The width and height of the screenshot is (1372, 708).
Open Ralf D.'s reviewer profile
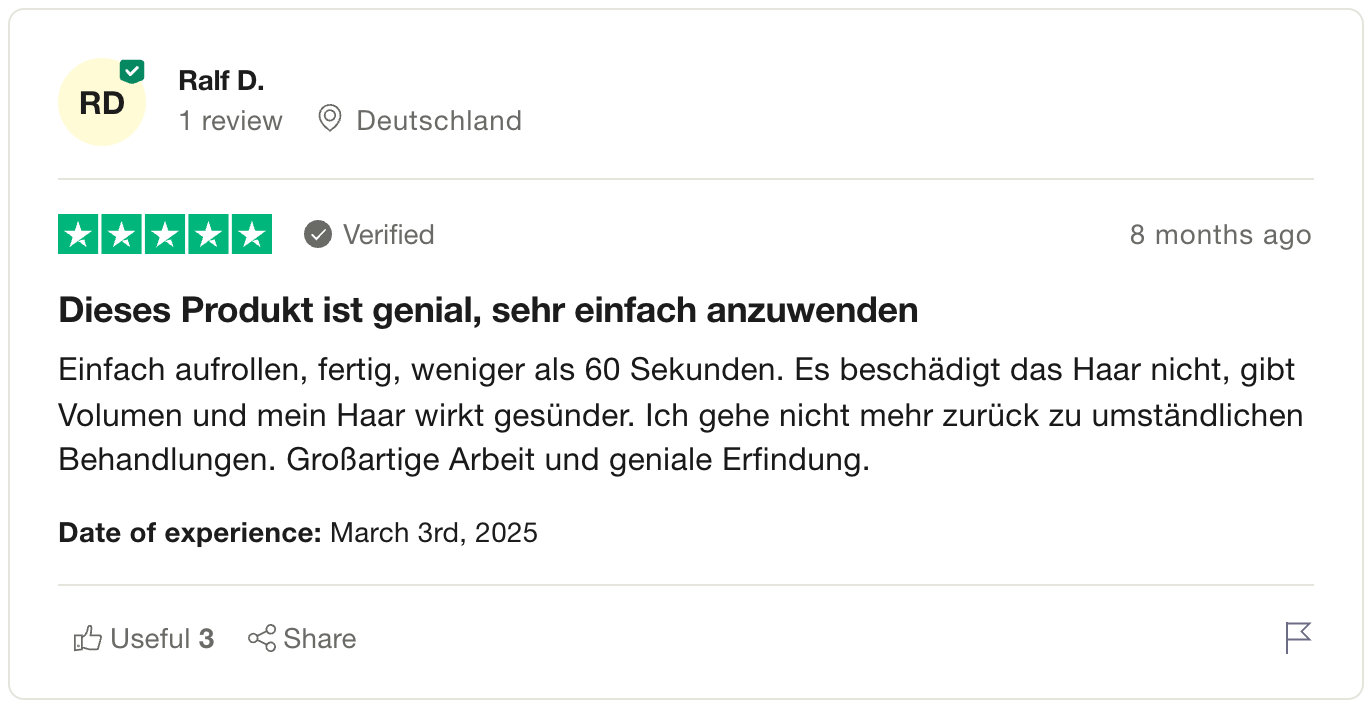221,80
